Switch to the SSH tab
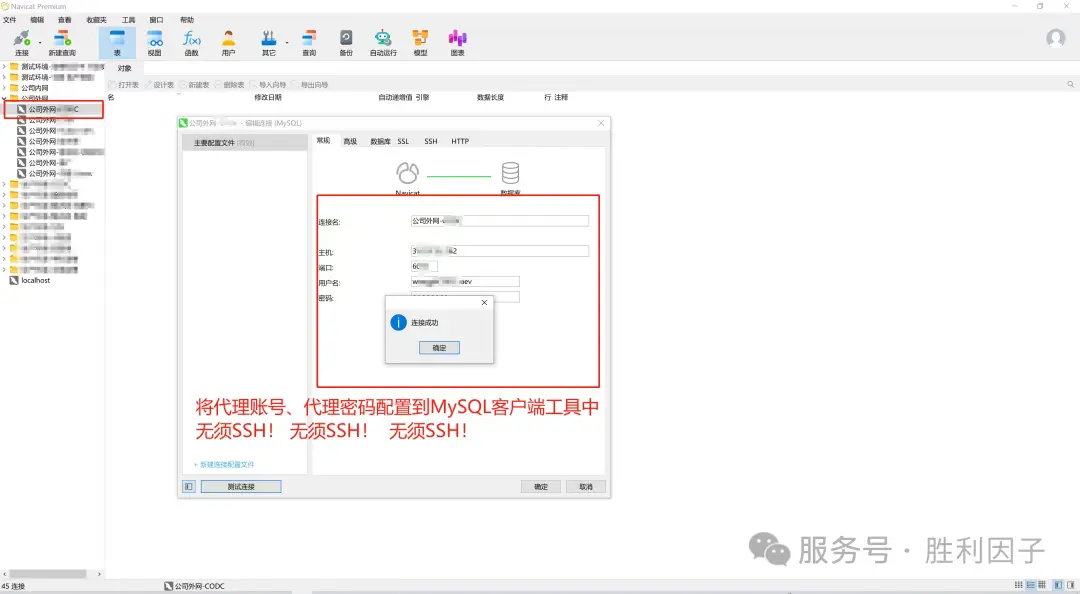The width and height of the screenshot is (1080, 594). (x=430, y=141)
